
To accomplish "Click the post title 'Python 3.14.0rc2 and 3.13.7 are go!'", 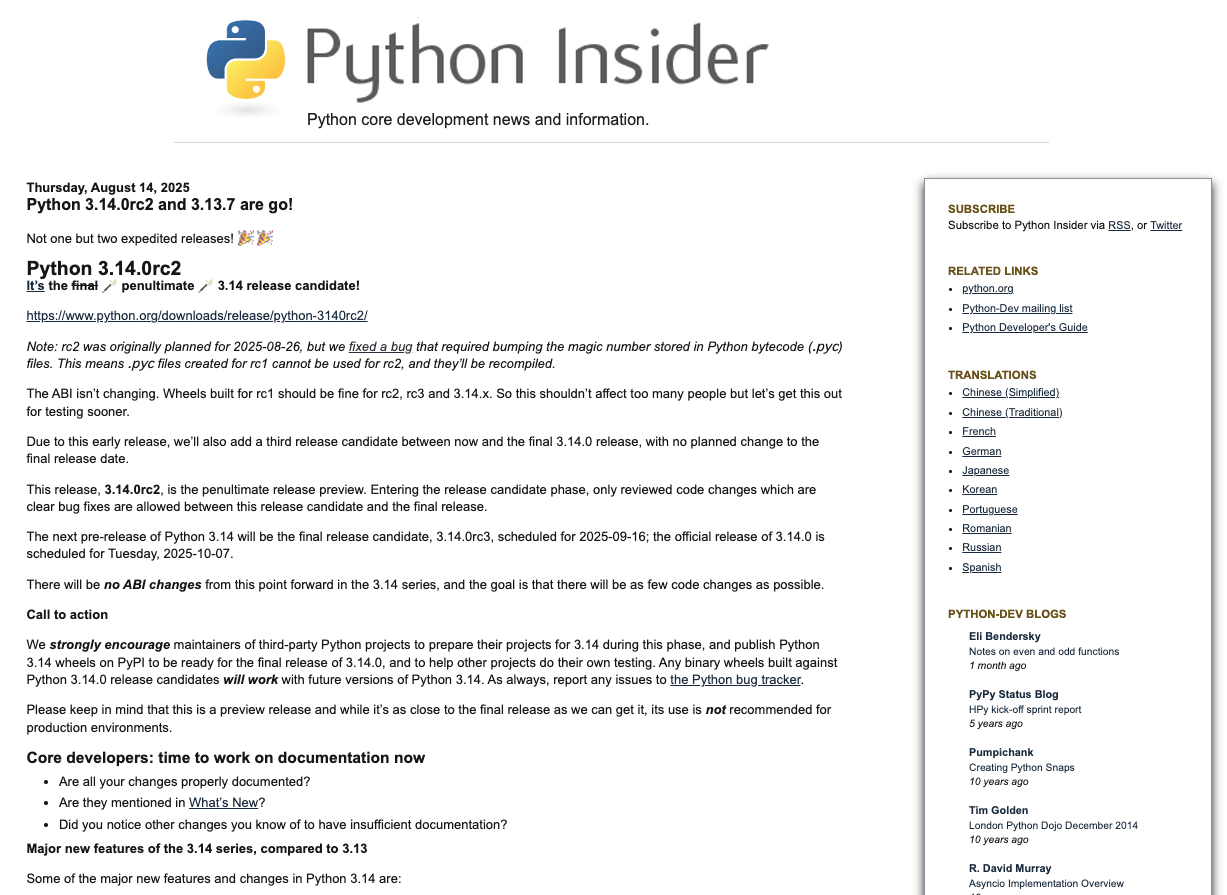I will (162, 204).
